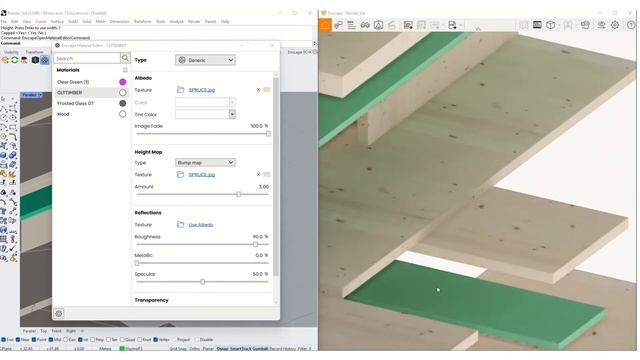
Task: Switch to the Right viewport tab
Action: pyautogui.click(x=71, y=331)
